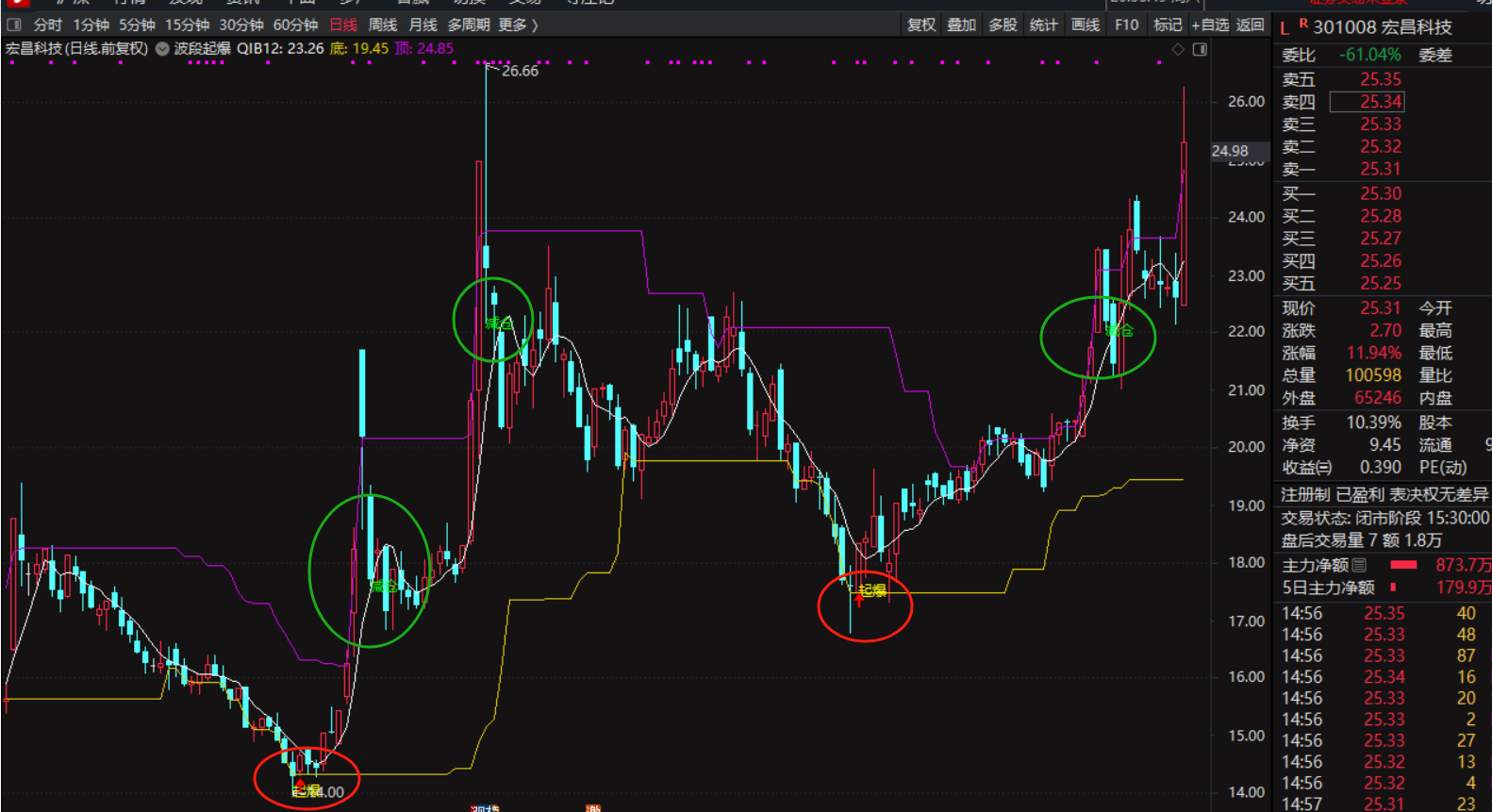Open the 画线 drawing tool
Screen dimensions: 1492x812
(1086, 25)
